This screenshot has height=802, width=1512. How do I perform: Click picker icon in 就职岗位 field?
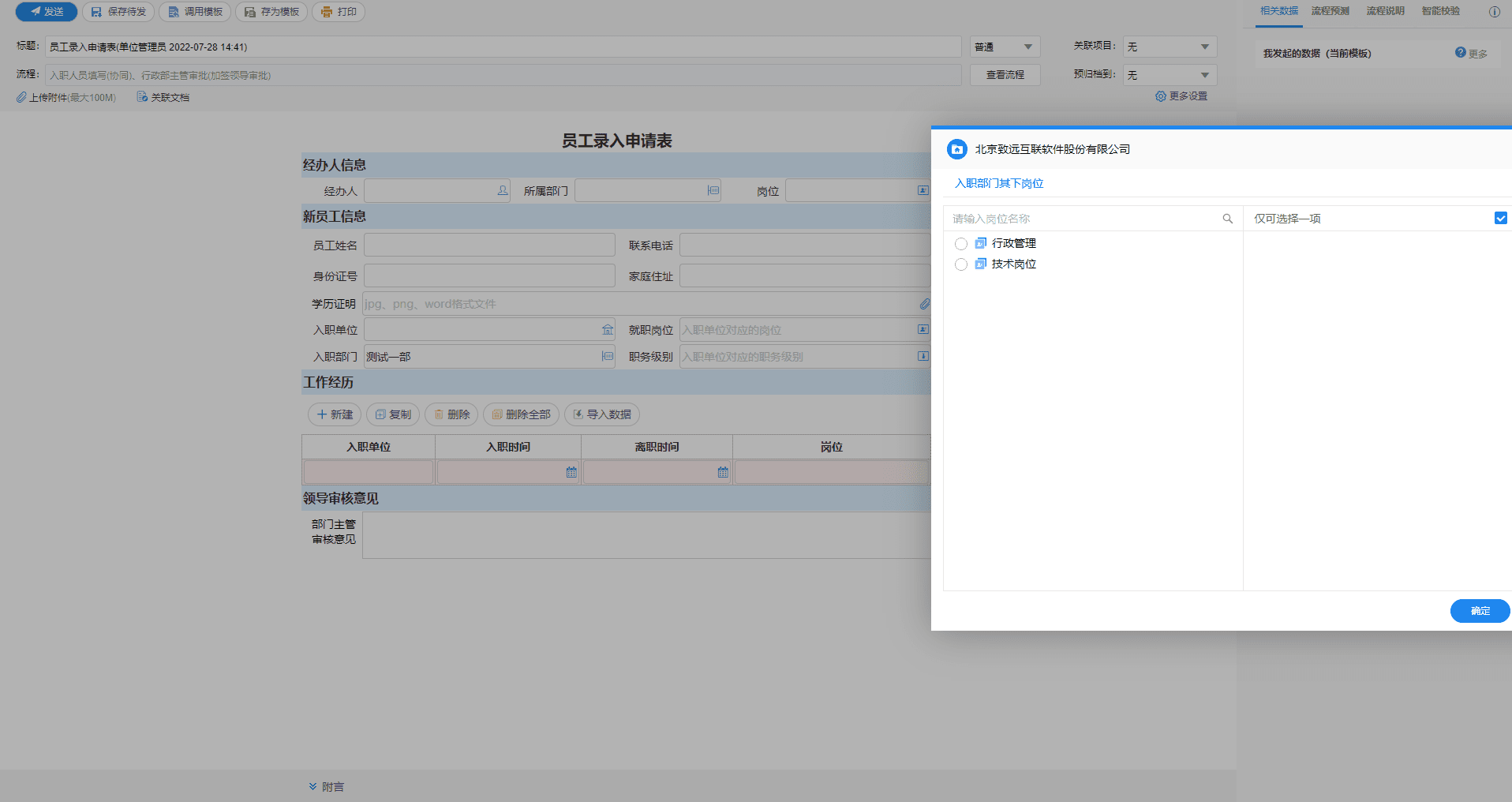(923, 330)
